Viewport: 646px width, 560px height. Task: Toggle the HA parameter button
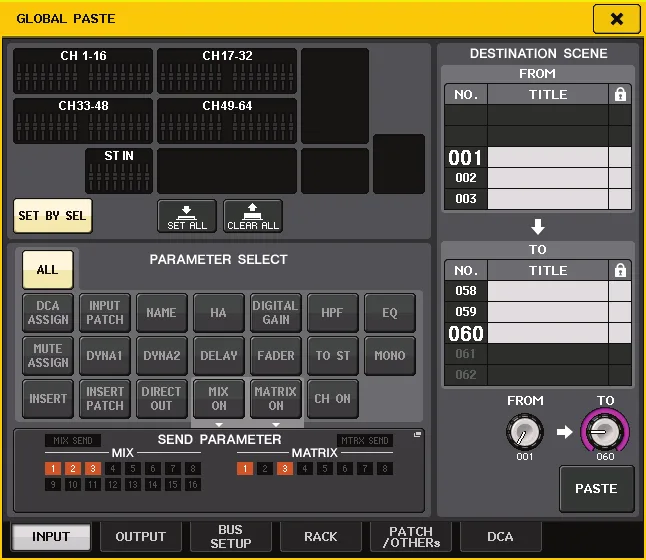coord(218,313)
